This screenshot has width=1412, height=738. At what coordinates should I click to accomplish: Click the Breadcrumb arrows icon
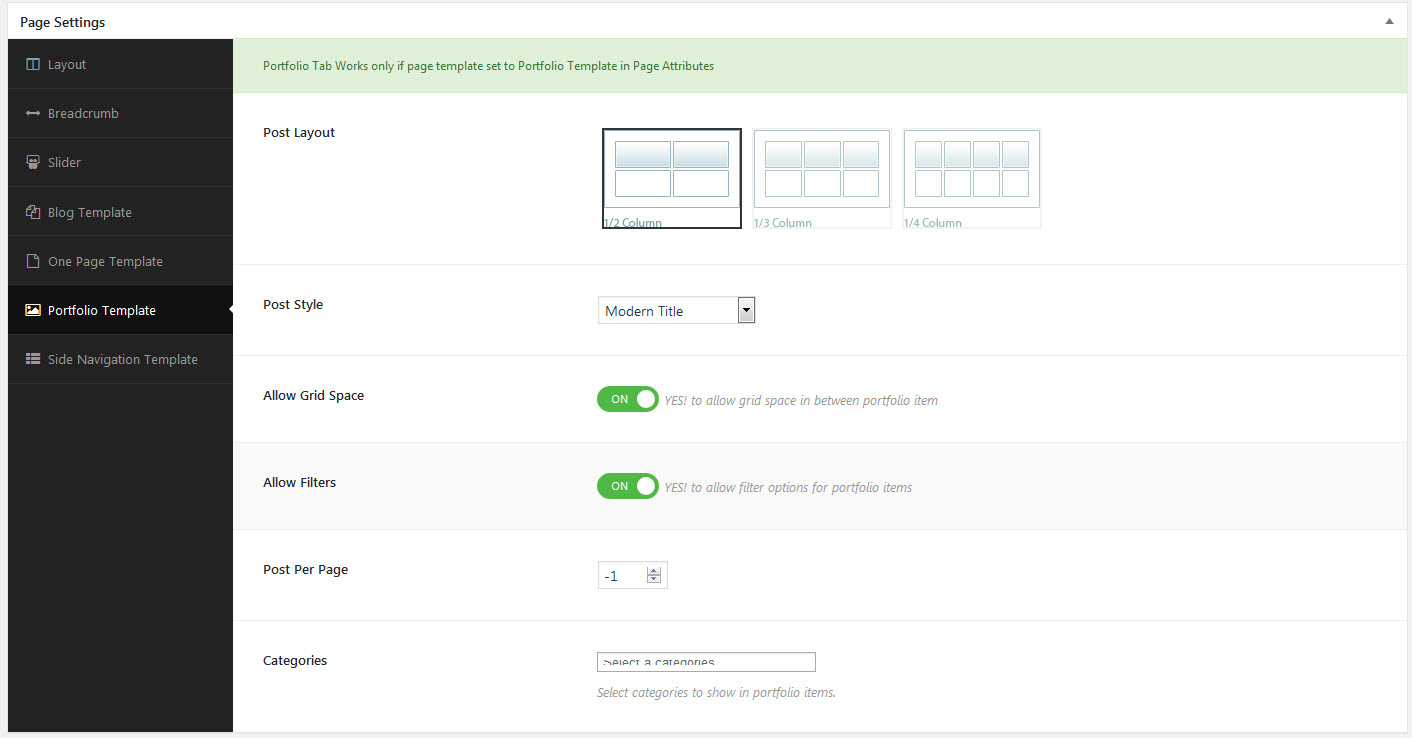33,113
